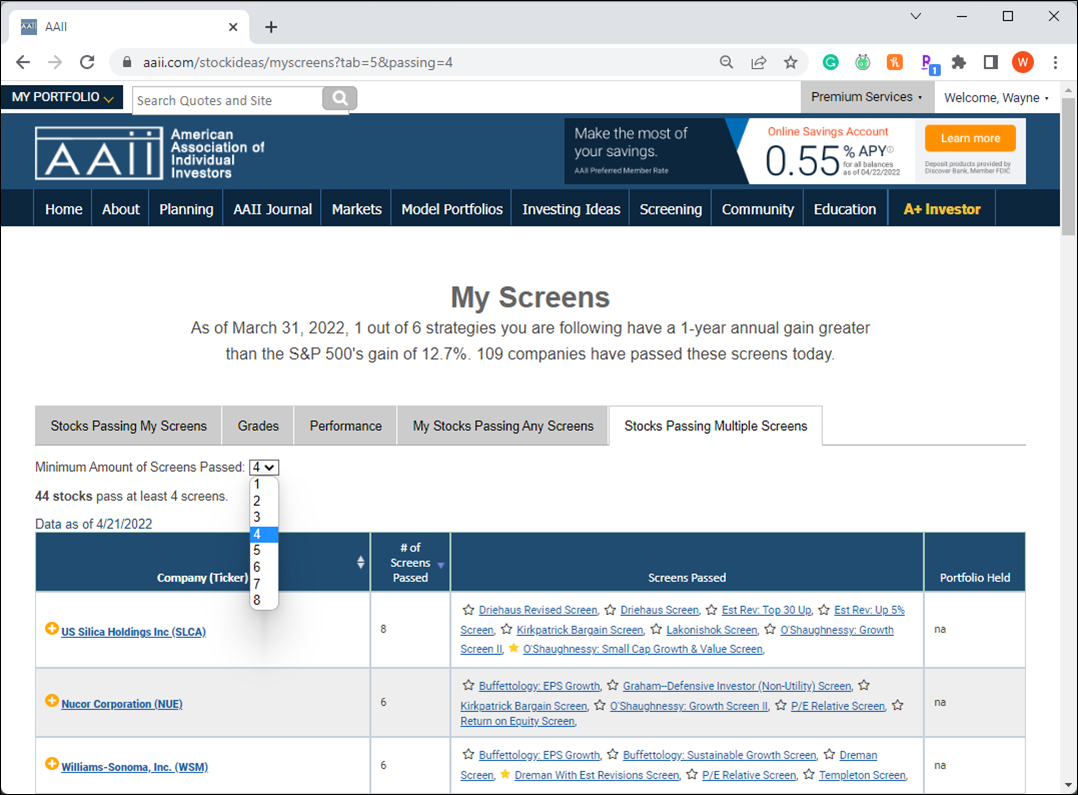Click in the Search Quotes and Site field
The image size is (1078, 795).
click(227, 100)
